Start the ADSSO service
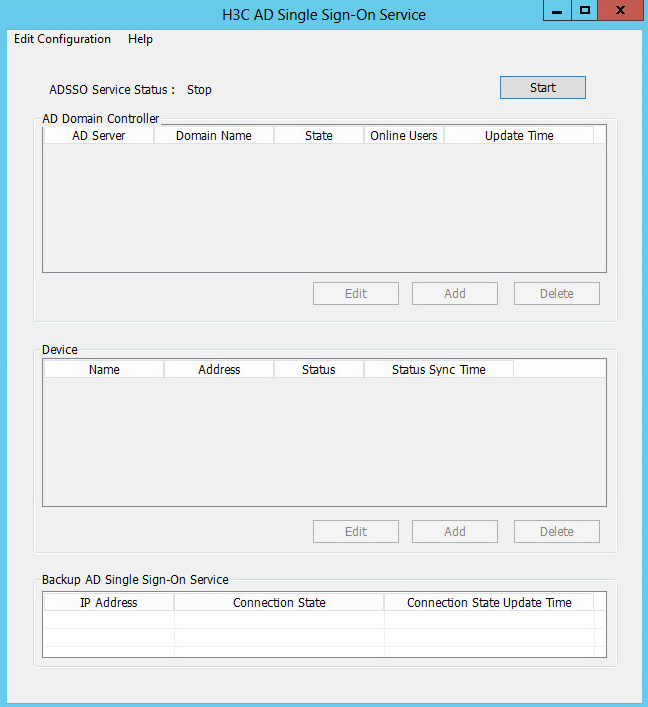Screen dimensions: 648x707 542,87
